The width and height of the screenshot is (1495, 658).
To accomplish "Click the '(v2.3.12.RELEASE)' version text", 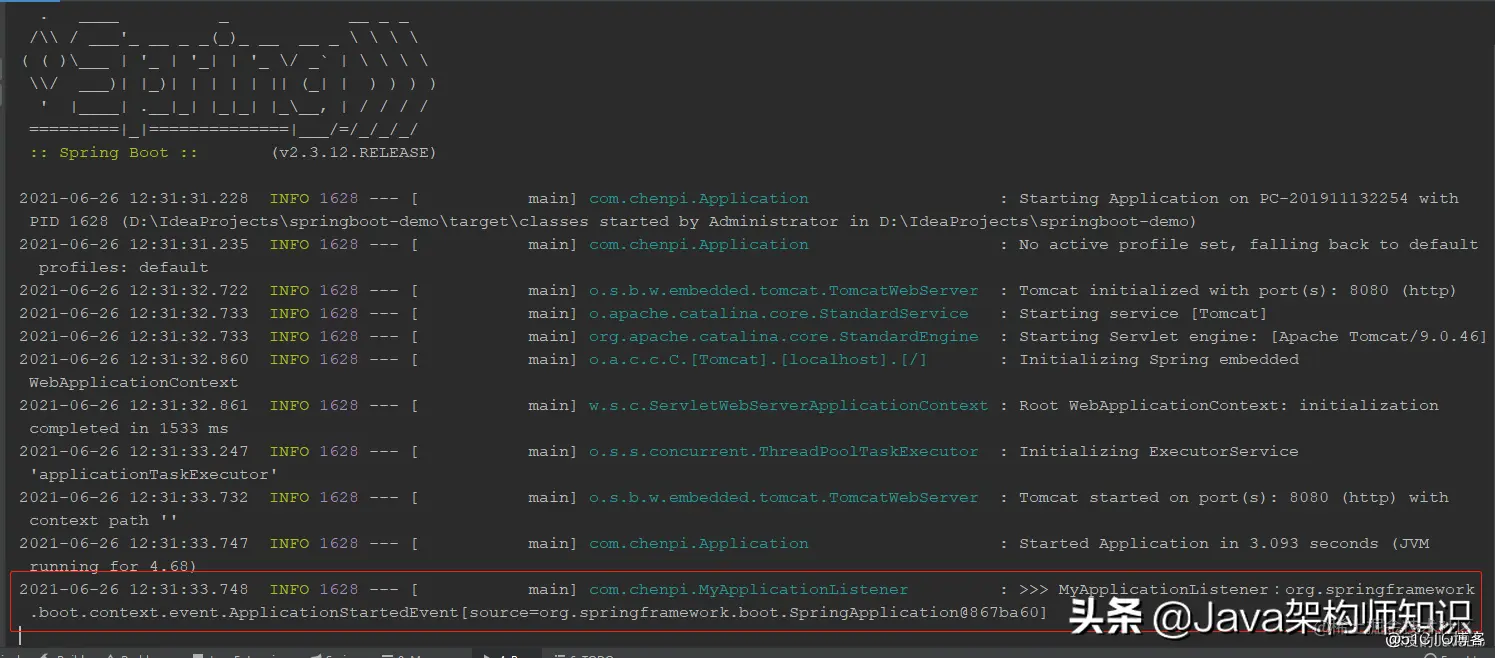I will [353, 153].
